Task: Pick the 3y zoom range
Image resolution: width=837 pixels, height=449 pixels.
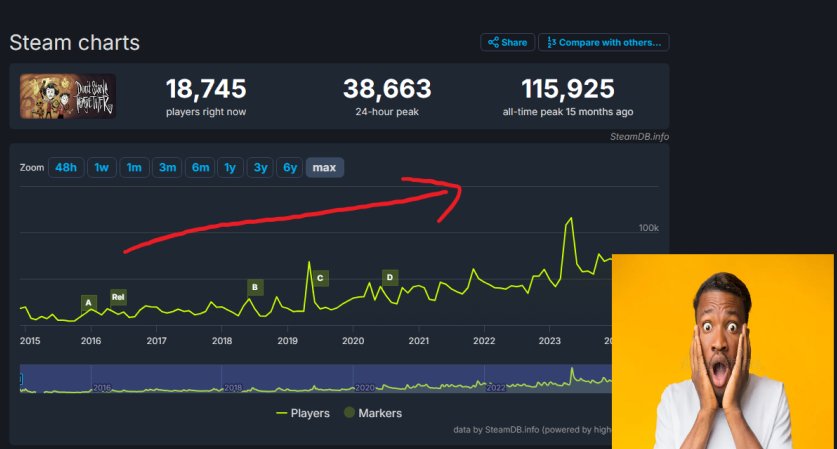Action: coord(260,167)
